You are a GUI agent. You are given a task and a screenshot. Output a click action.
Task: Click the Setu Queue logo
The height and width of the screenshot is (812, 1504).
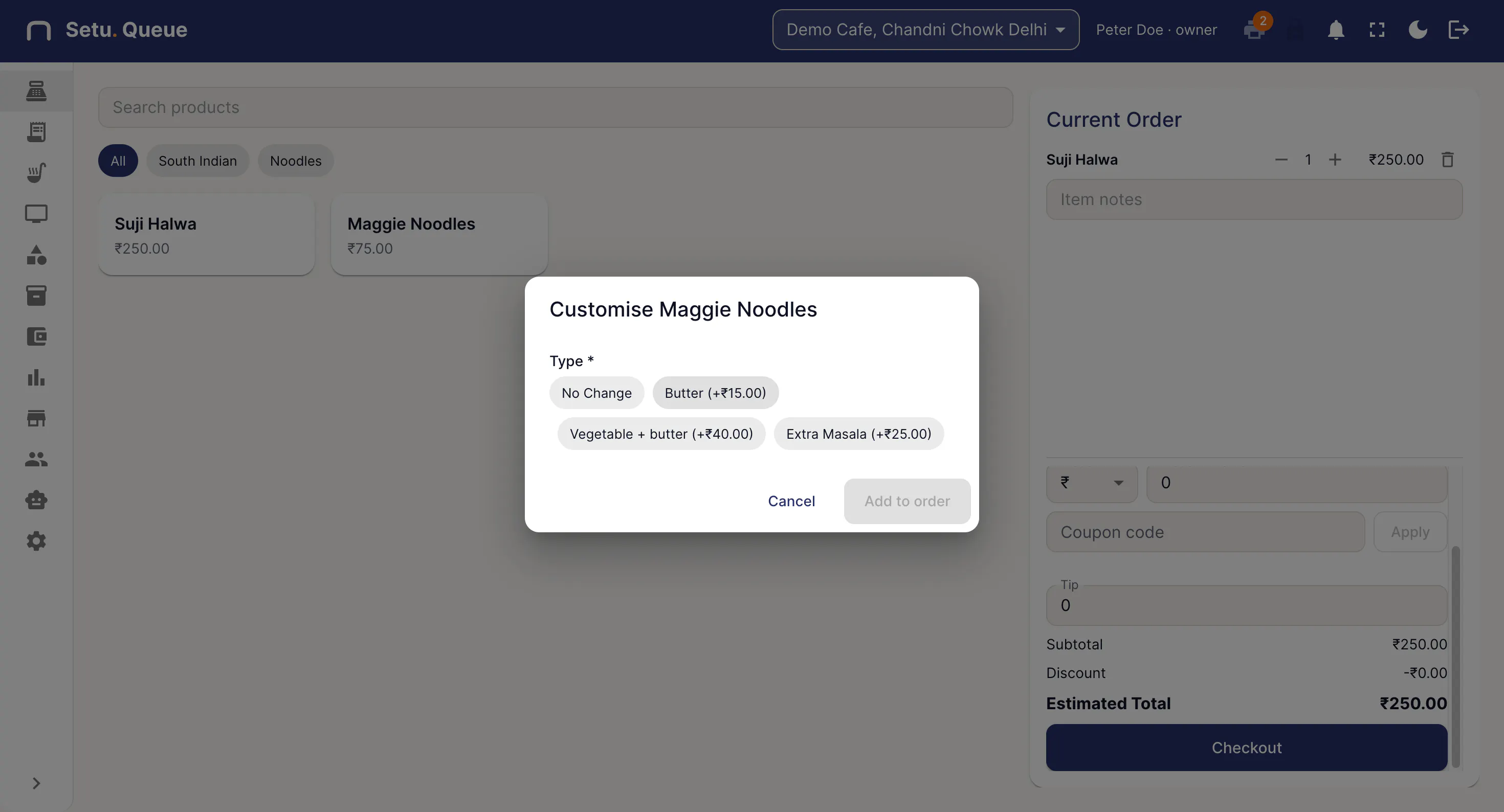point(107,30)
